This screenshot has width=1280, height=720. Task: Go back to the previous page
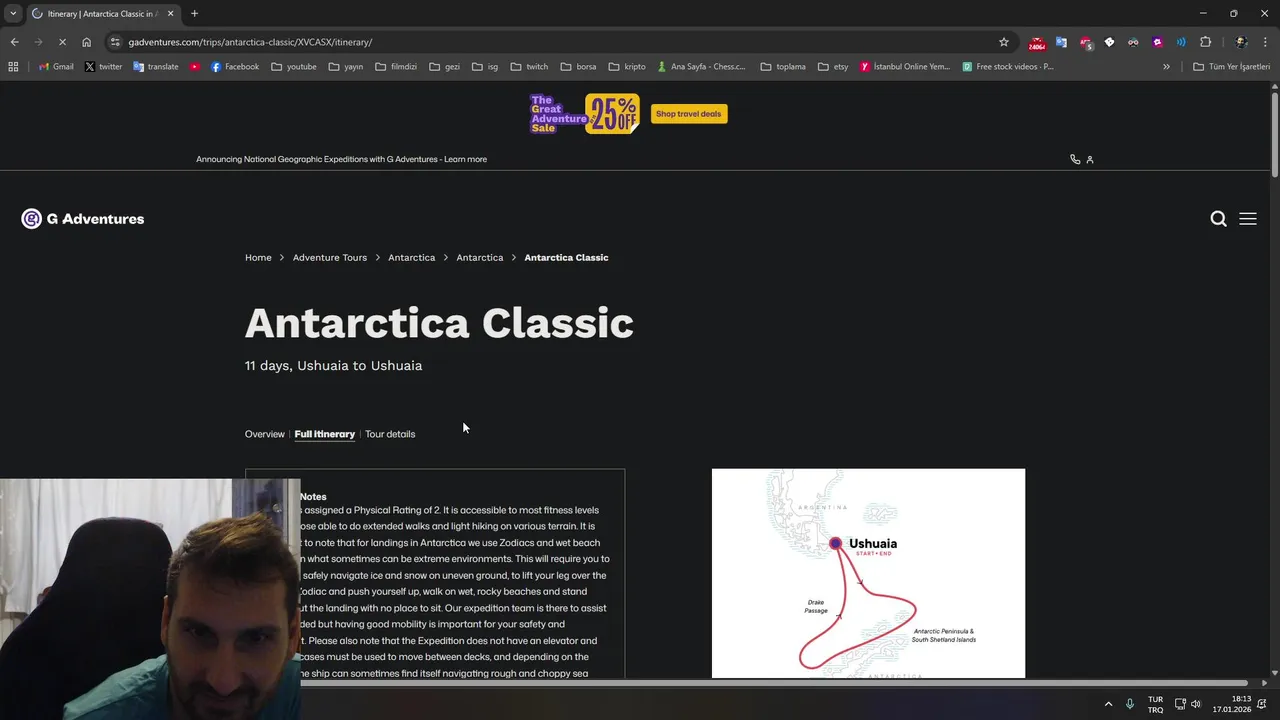(14, 42)
